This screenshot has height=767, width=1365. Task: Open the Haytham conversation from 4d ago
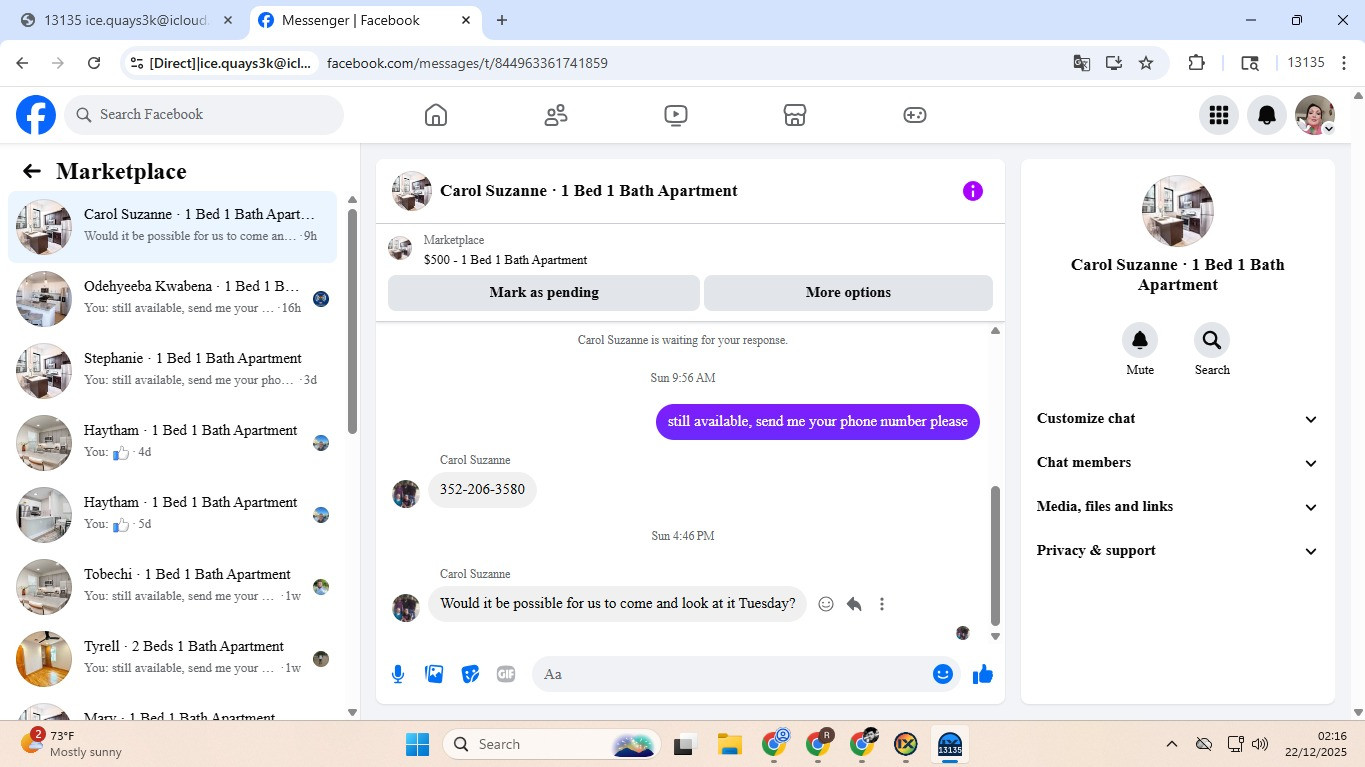[x=172, y=443]
